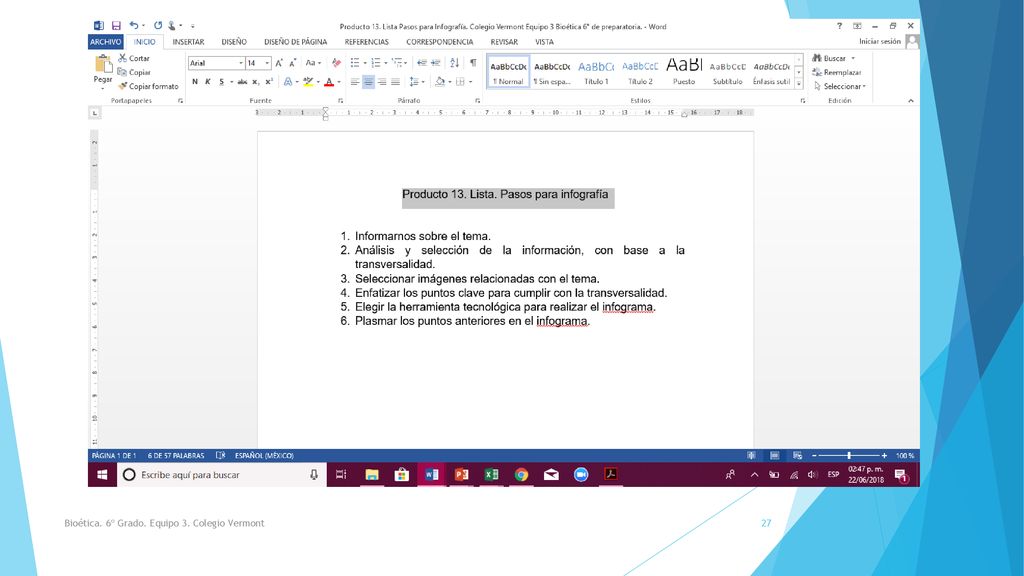
Task: Open Chrome from the Windows taskbar
Action: pos(521,475)
